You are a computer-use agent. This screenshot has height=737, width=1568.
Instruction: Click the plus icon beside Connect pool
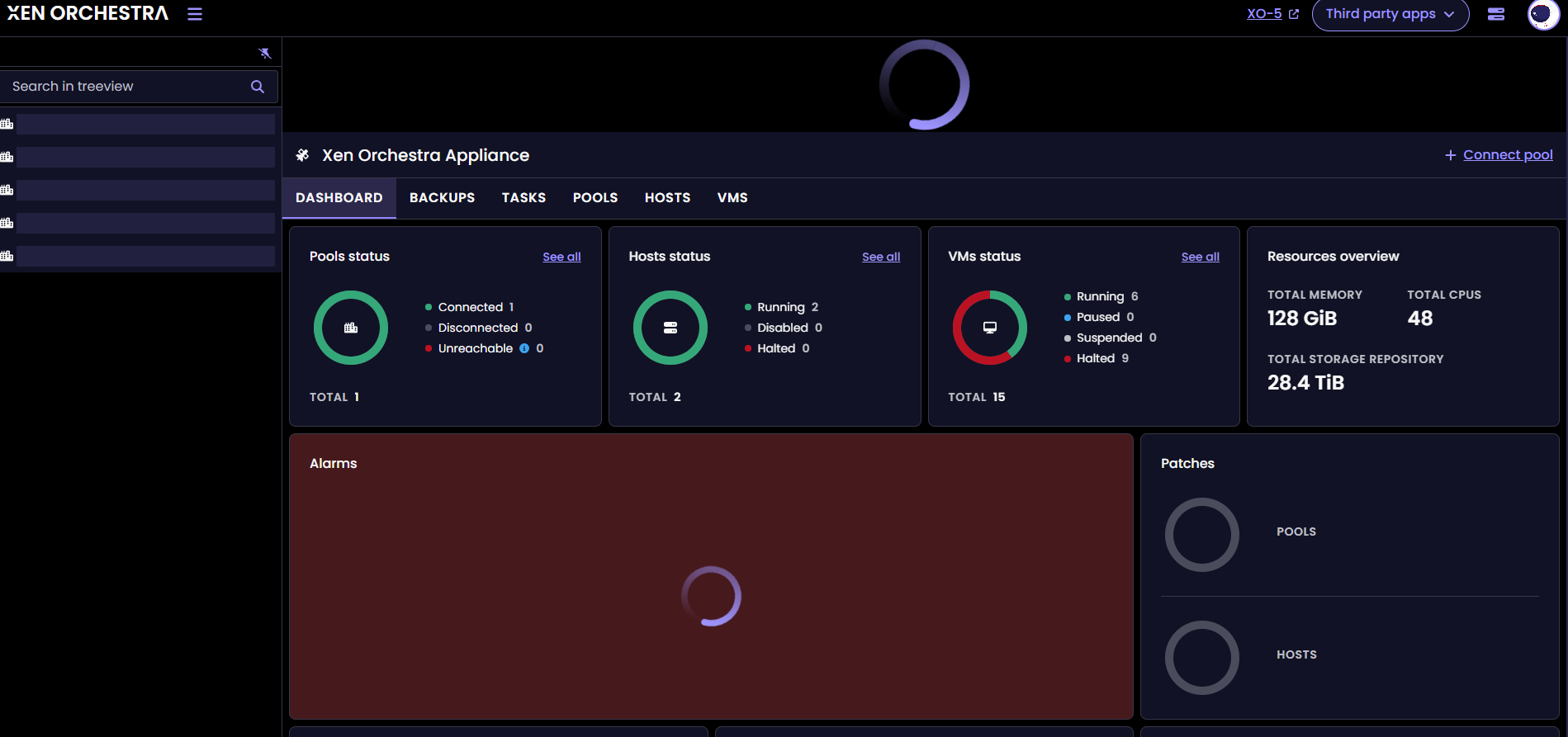[x=1450, y=155]
